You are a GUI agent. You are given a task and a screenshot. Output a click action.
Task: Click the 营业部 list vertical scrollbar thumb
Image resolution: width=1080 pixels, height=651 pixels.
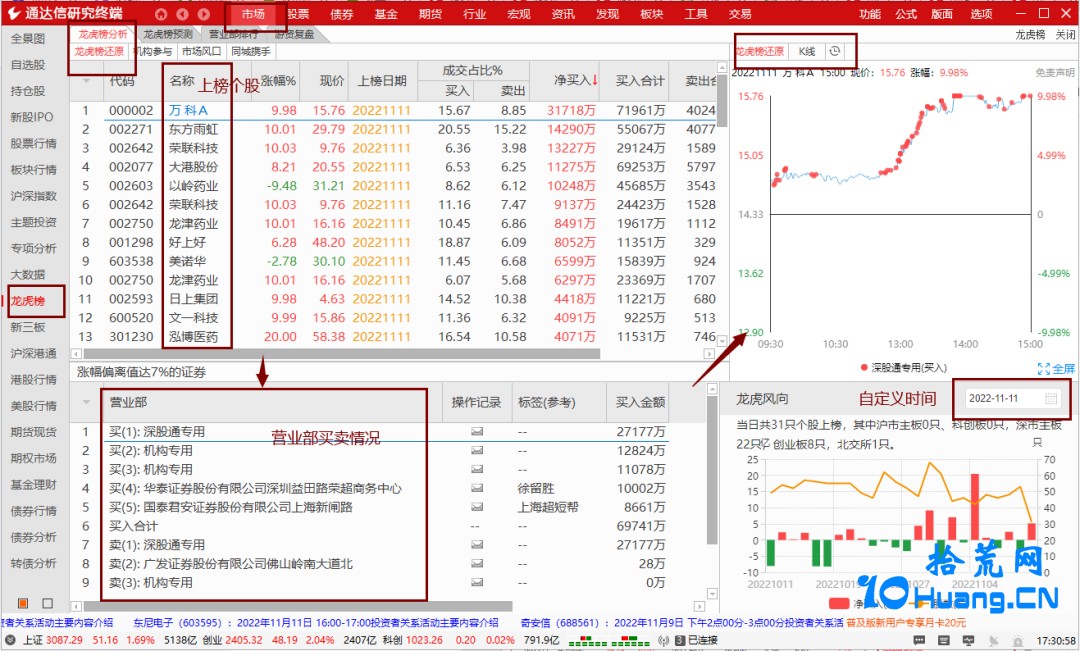point(712,471)
